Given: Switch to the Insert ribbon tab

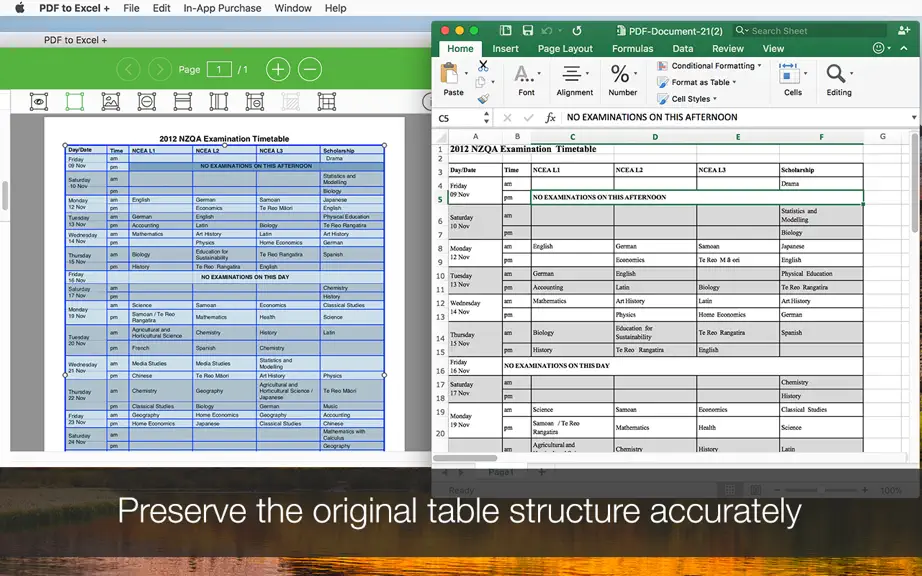Looking at the screenshot, I should click(x=506, y=49).
